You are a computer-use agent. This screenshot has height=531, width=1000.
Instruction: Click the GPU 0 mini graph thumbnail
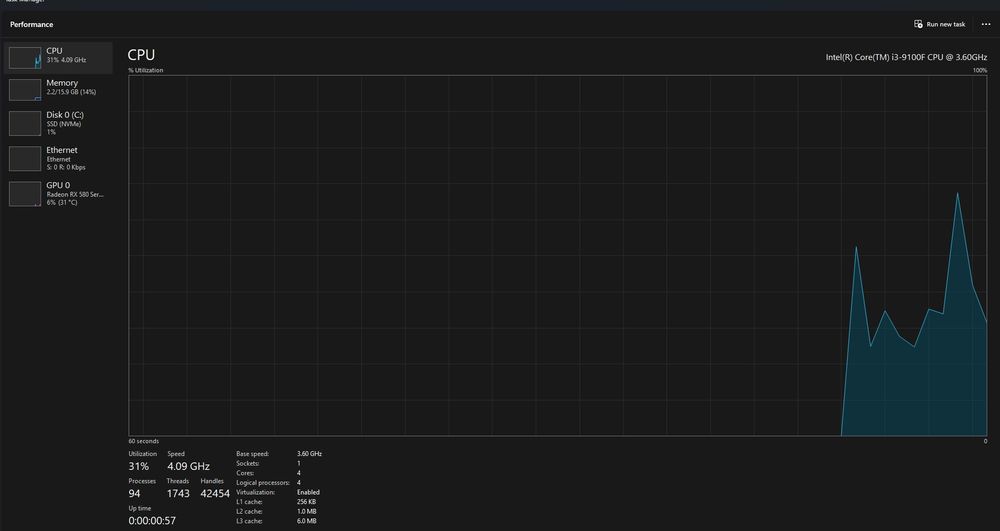tap(25, 194)
